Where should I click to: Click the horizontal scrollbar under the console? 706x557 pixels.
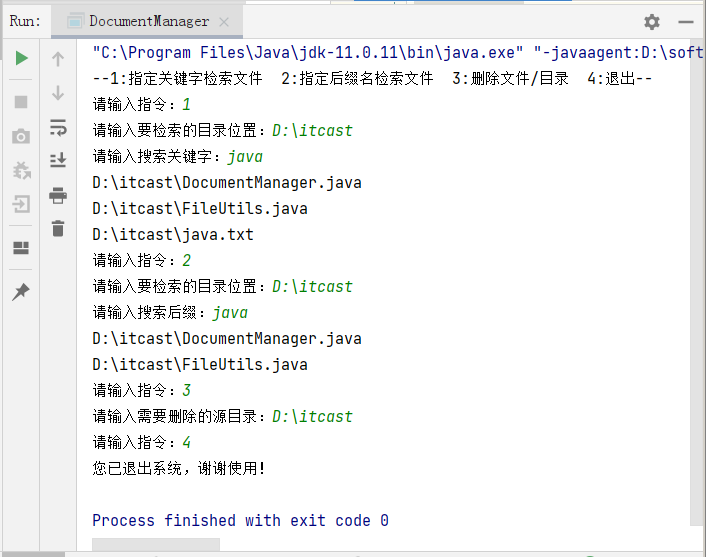click(x=155, y=545)
